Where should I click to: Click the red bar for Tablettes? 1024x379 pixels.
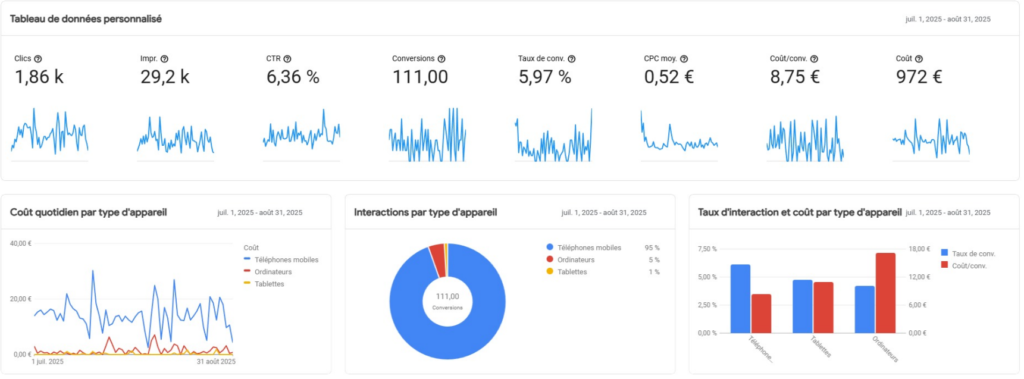[824, 308]
